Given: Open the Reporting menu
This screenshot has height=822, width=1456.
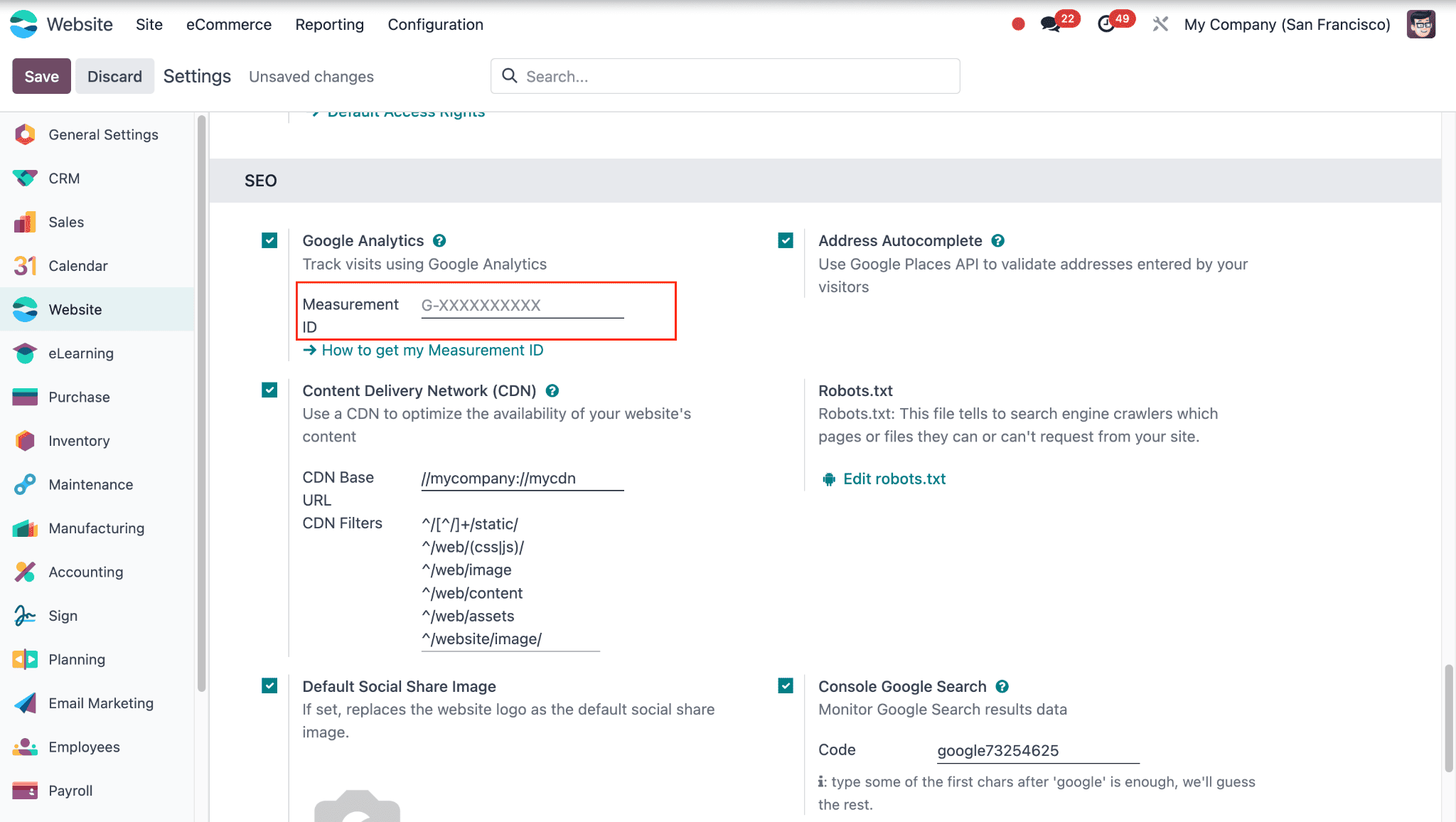Looking at the screenshot, I should click(x=329, y=24).
